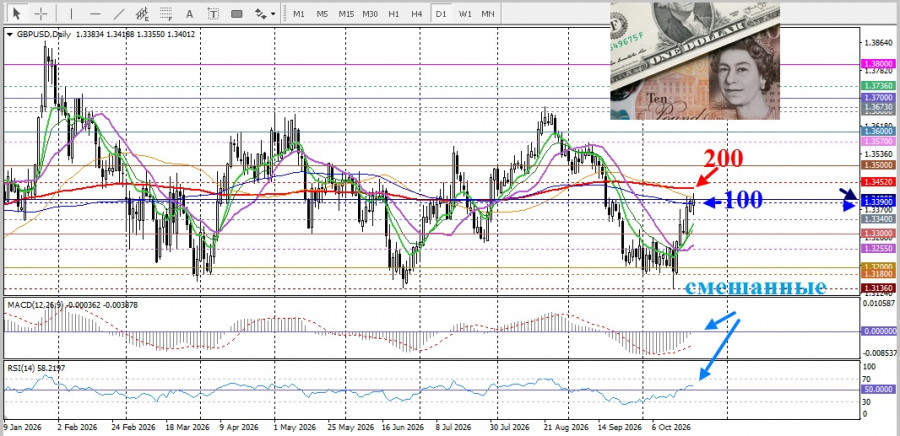
Task: Switch chart to W1 weekly timeframe
Action: 465,13
